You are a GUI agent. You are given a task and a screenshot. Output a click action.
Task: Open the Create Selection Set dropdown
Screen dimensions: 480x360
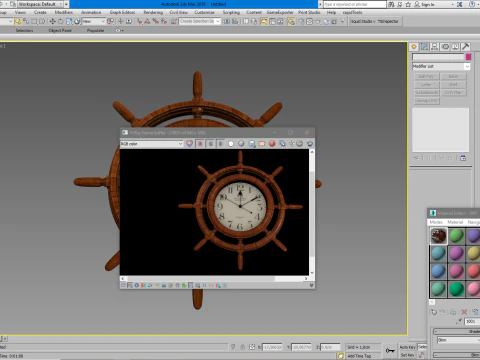[x=200, y=21]
